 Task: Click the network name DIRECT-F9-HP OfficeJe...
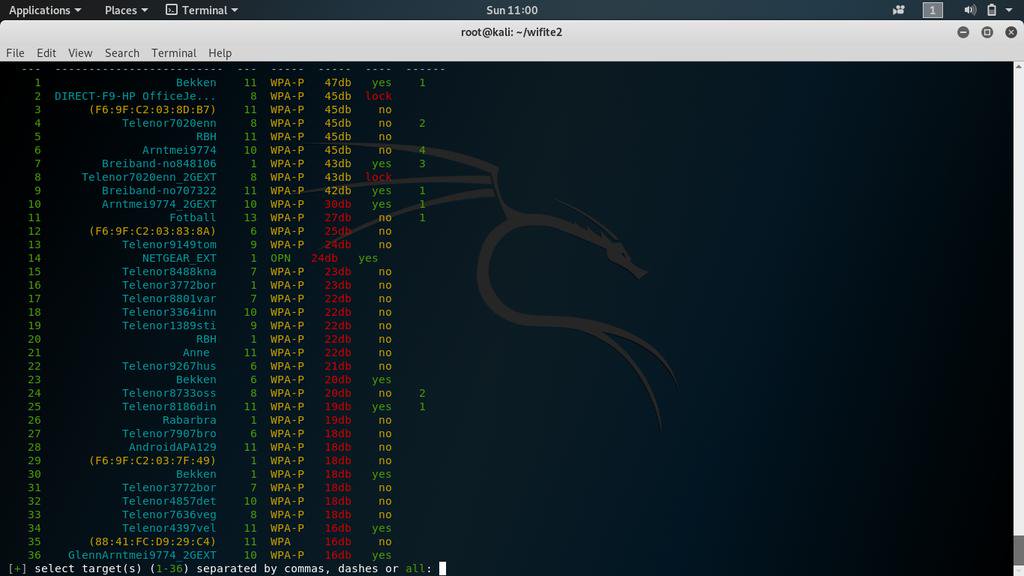pyautogui.click(x=135, y=96)
